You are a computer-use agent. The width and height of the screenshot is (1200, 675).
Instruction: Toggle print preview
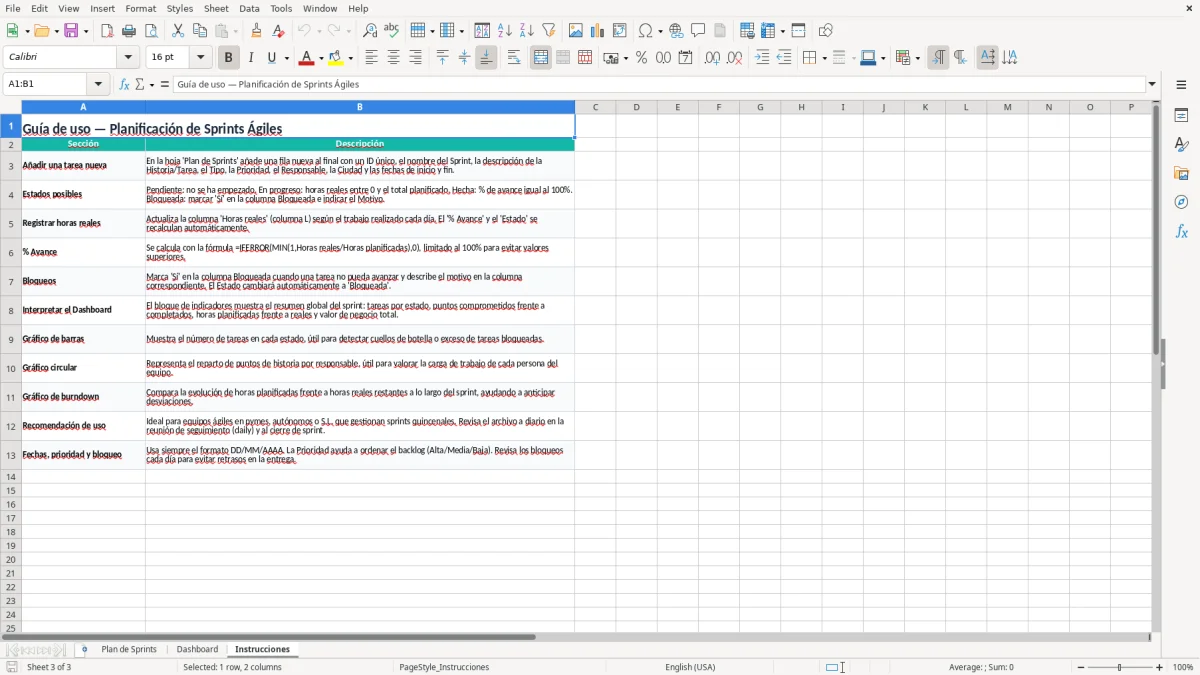click(151, 31)
